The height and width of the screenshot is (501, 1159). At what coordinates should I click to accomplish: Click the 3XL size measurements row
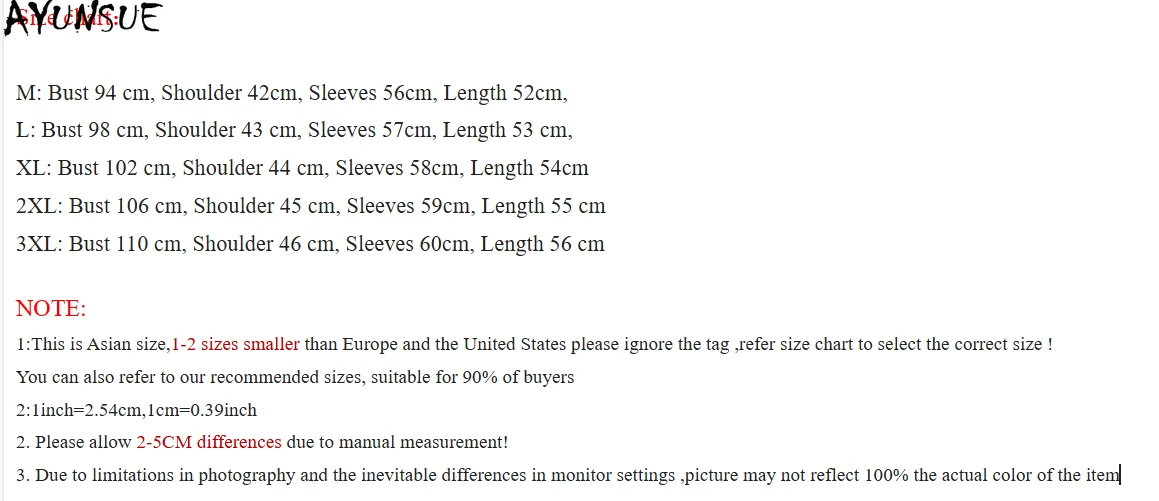point(310,244)
